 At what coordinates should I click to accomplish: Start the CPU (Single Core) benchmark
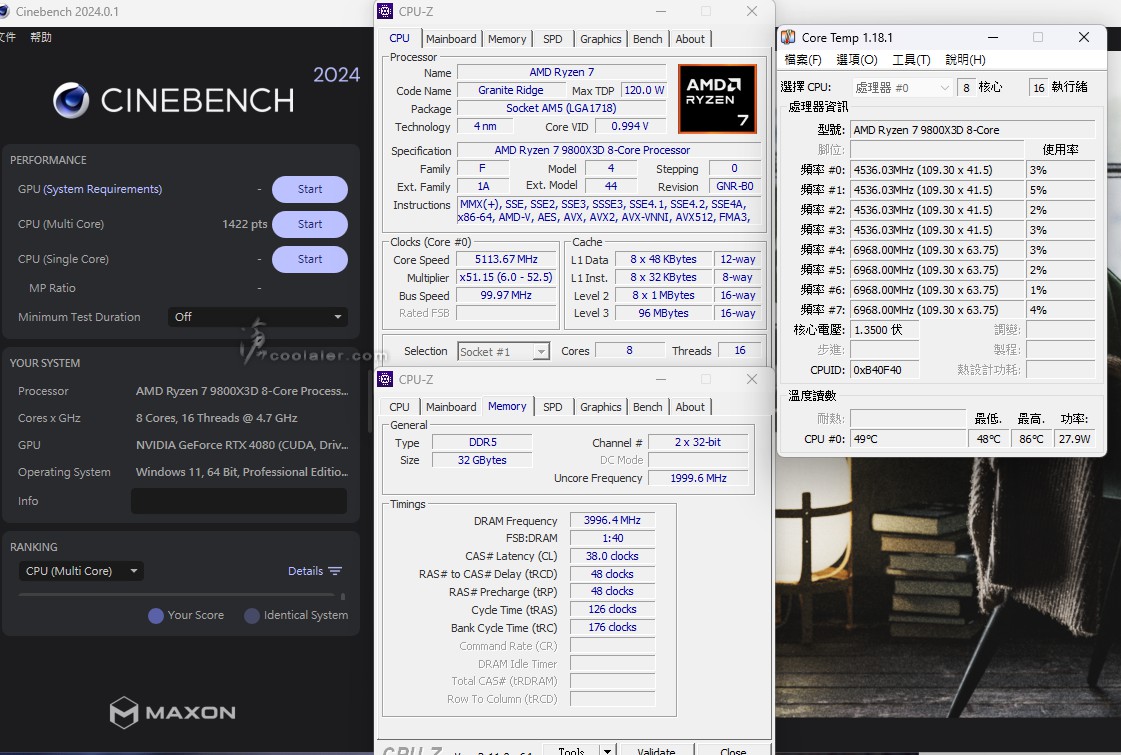coord(310,259)
